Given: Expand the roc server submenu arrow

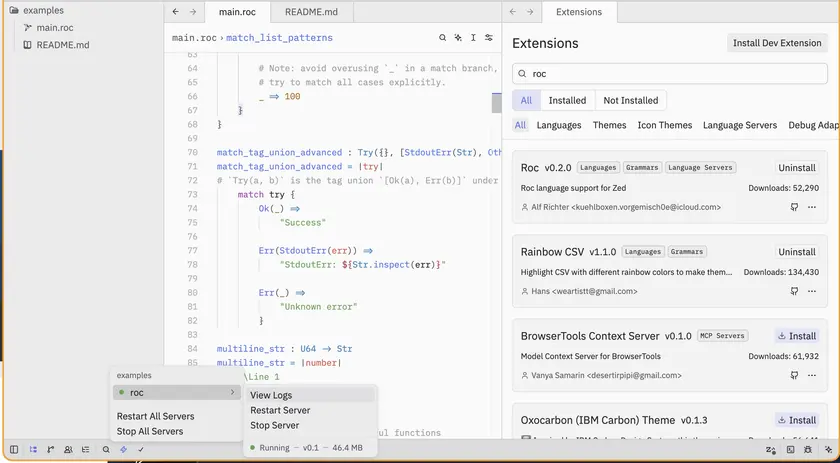Looking at the screenshot, I should 232,392.
